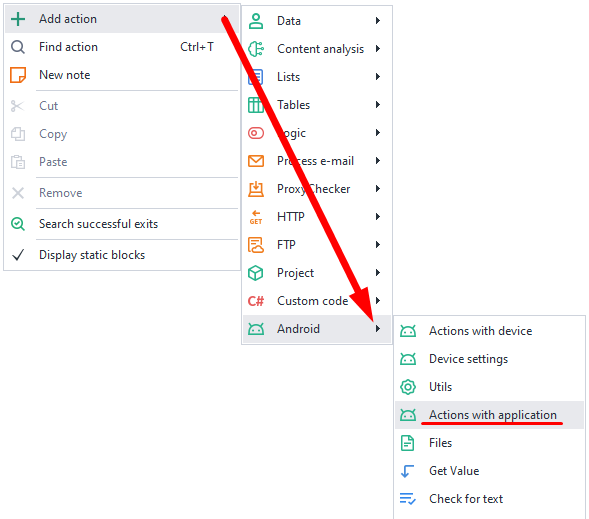This screenshot has width=589, height=519.
Task: Expand the Data submenu arrow
Action: tap(378, 21)
